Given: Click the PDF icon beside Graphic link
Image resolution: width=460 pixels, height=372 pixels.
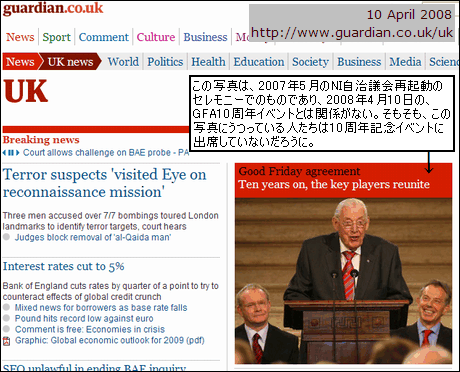Looking at the screenshot, I should (x=6, y=341).
